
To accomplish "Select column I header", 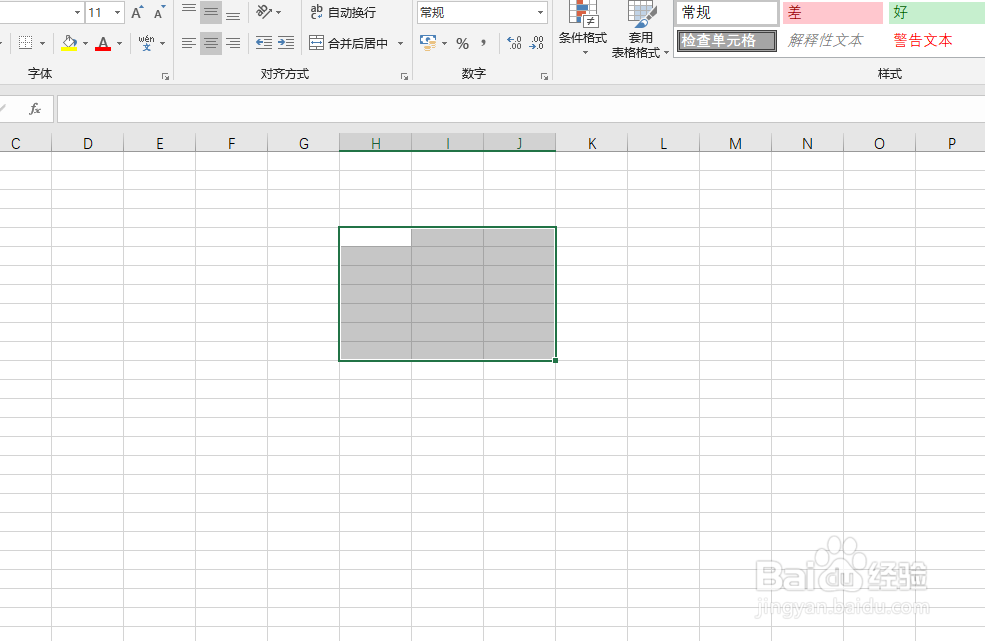I will [447, 143].
